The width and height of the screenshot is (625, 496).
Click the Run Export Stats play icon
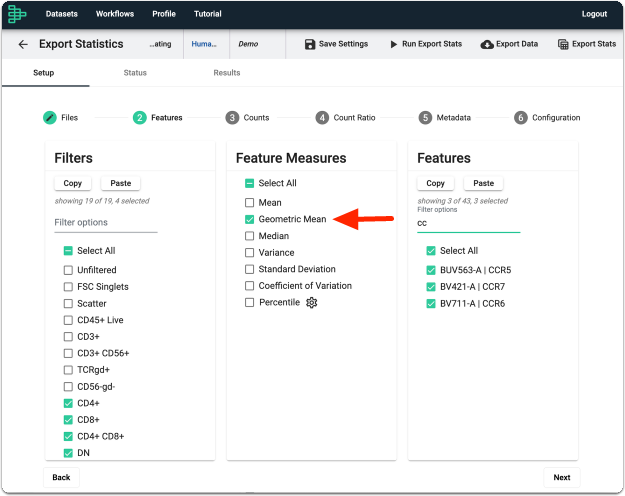[x=393, y=44]
